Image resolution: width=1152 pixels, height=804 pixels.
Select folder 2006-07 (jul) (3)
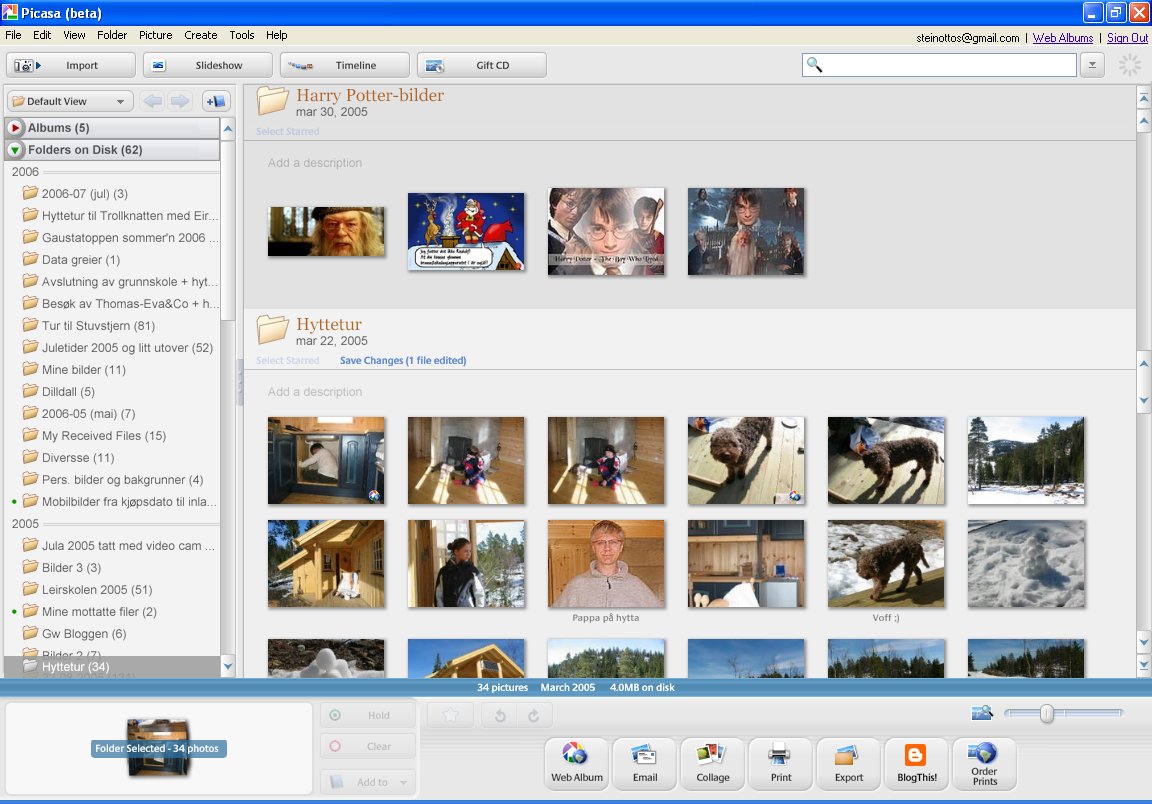(84, 194)
